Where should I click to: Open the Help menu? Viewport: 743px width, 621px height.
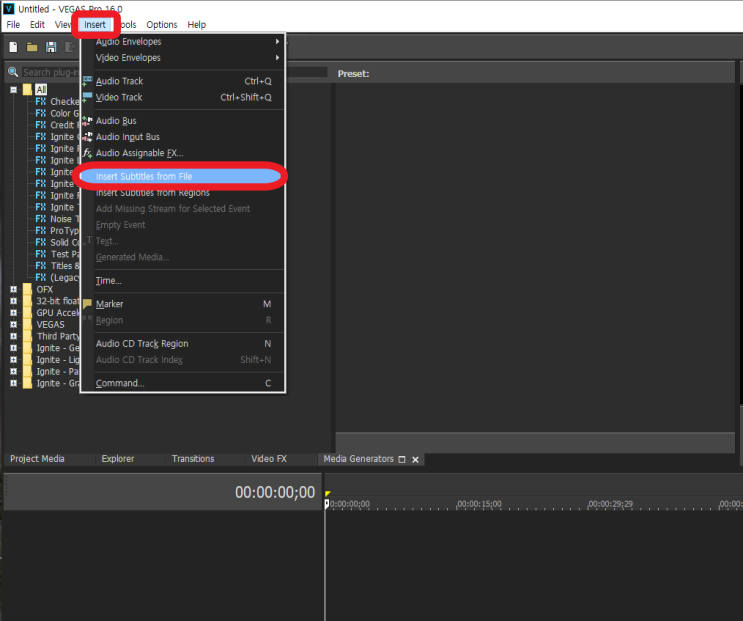(196, 25)
